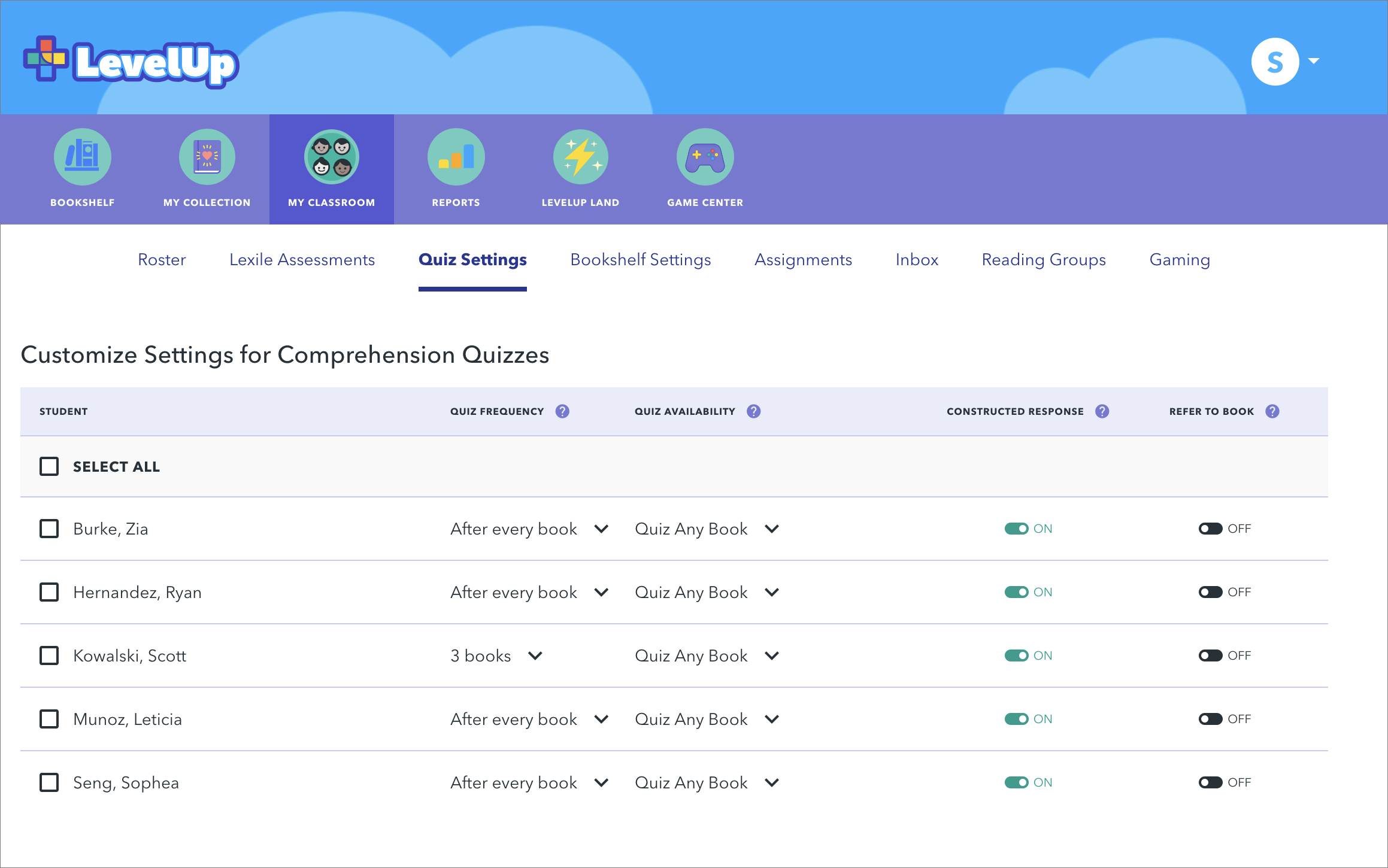Turn off Constructed Response for Burke, Zia

coord(1016,529)
